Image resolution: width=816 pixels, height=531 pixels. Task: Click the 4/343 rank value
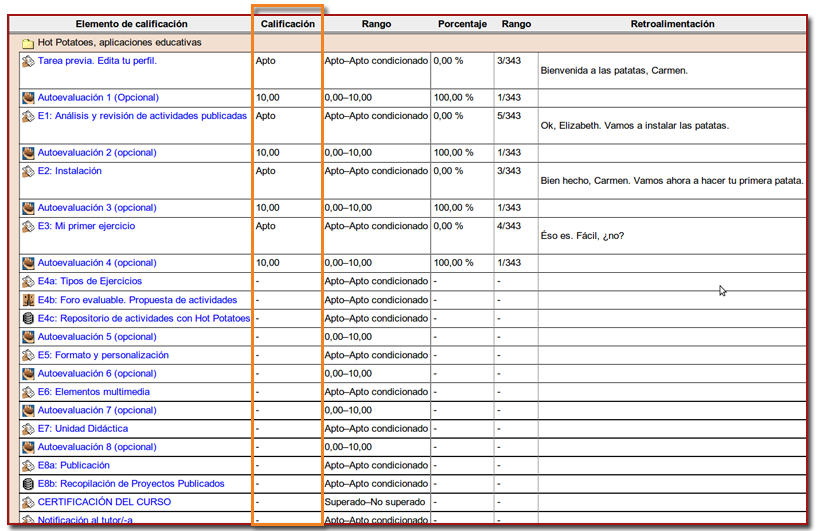coord(508,226)
